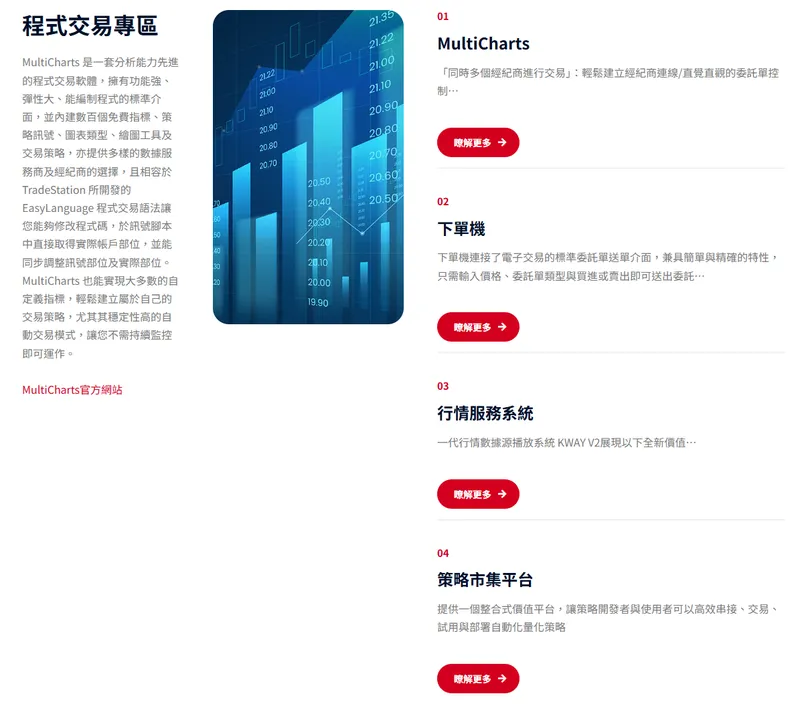Click 瞭解更多 button under 行情服務系統
Screen dimensions: 800x712
[x=478, y=494]
